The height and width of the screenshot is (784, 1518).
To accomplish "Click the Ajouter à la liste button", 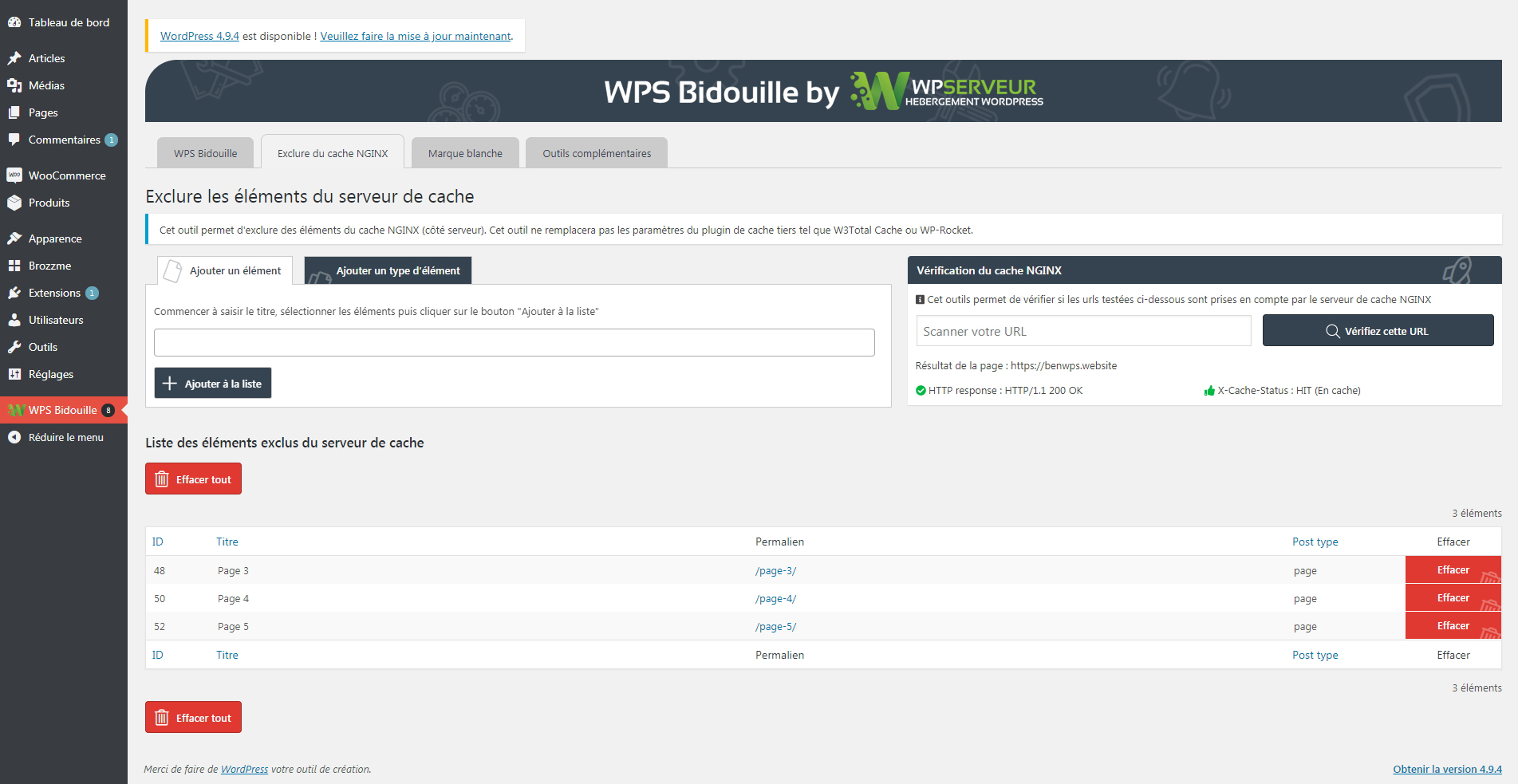I will click(213, 383).
